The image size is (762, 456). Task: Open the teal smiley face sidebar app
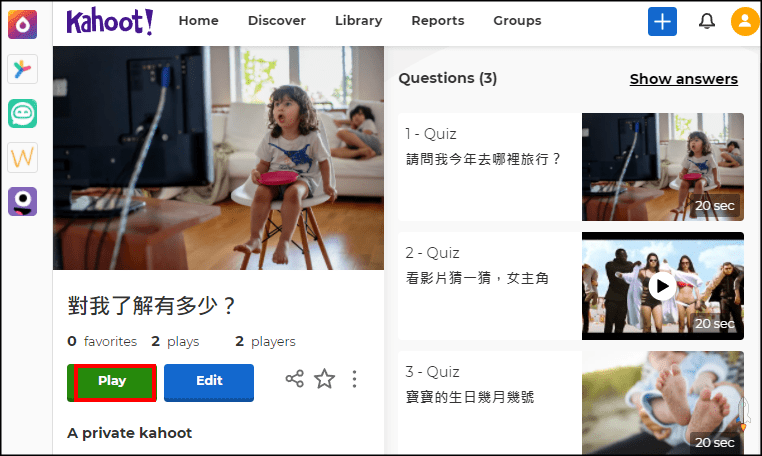[23, 114]
